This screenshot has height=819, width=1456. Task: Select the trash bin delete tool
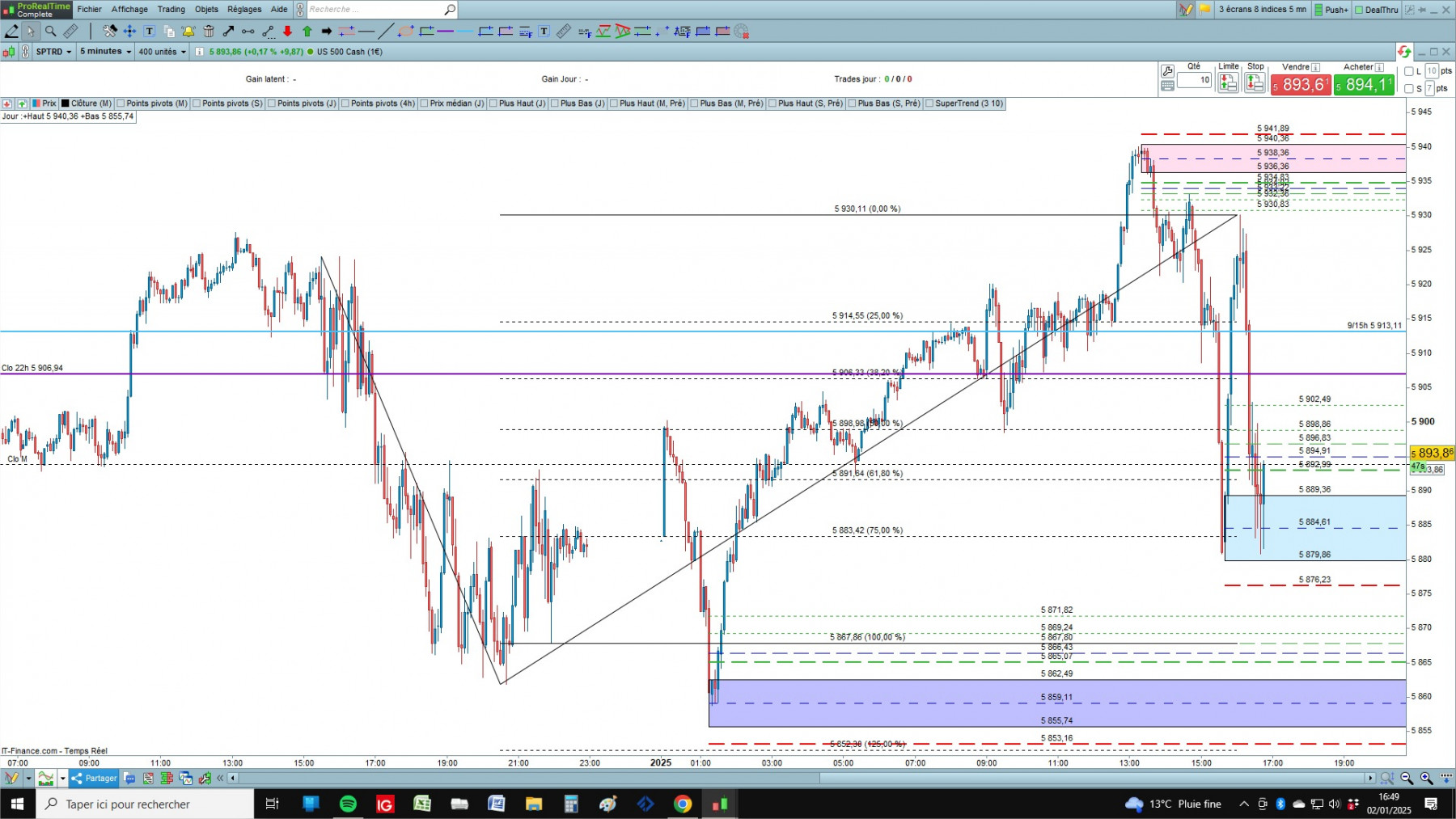click(x=208, y=32)
